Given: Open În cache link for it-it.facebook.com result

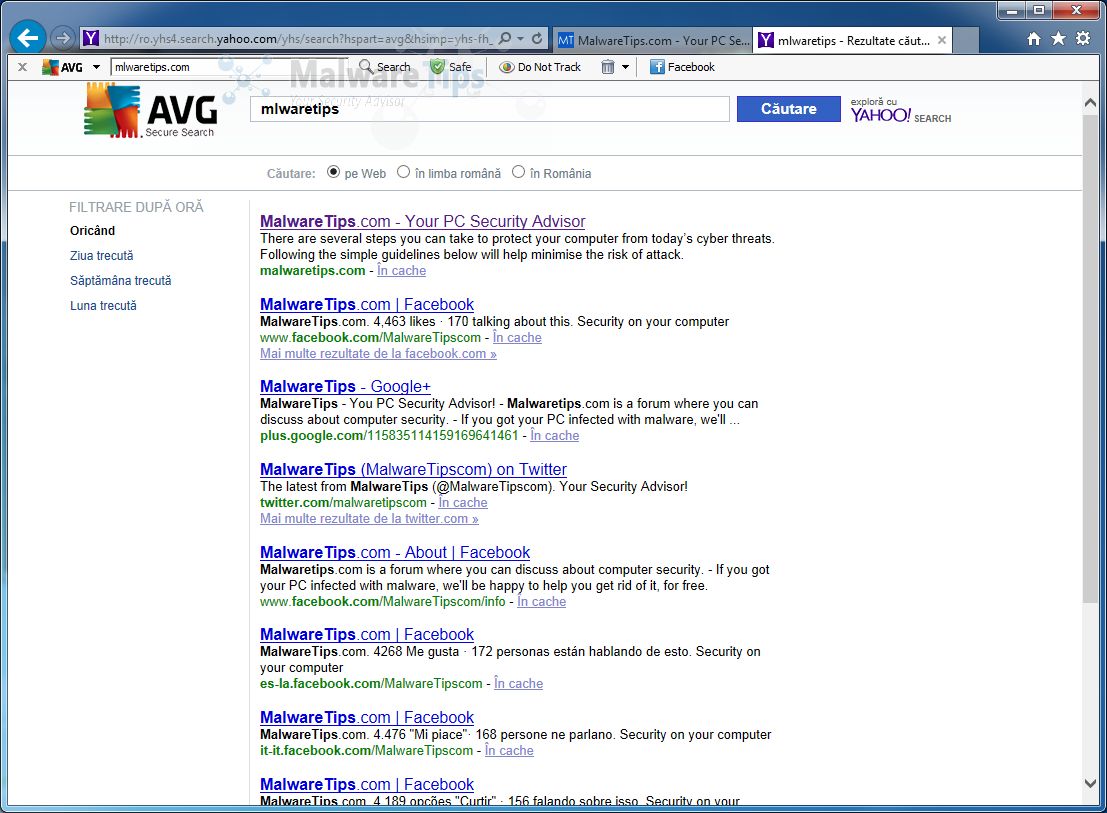Looking at the screenshot, I should pos(509,751).
